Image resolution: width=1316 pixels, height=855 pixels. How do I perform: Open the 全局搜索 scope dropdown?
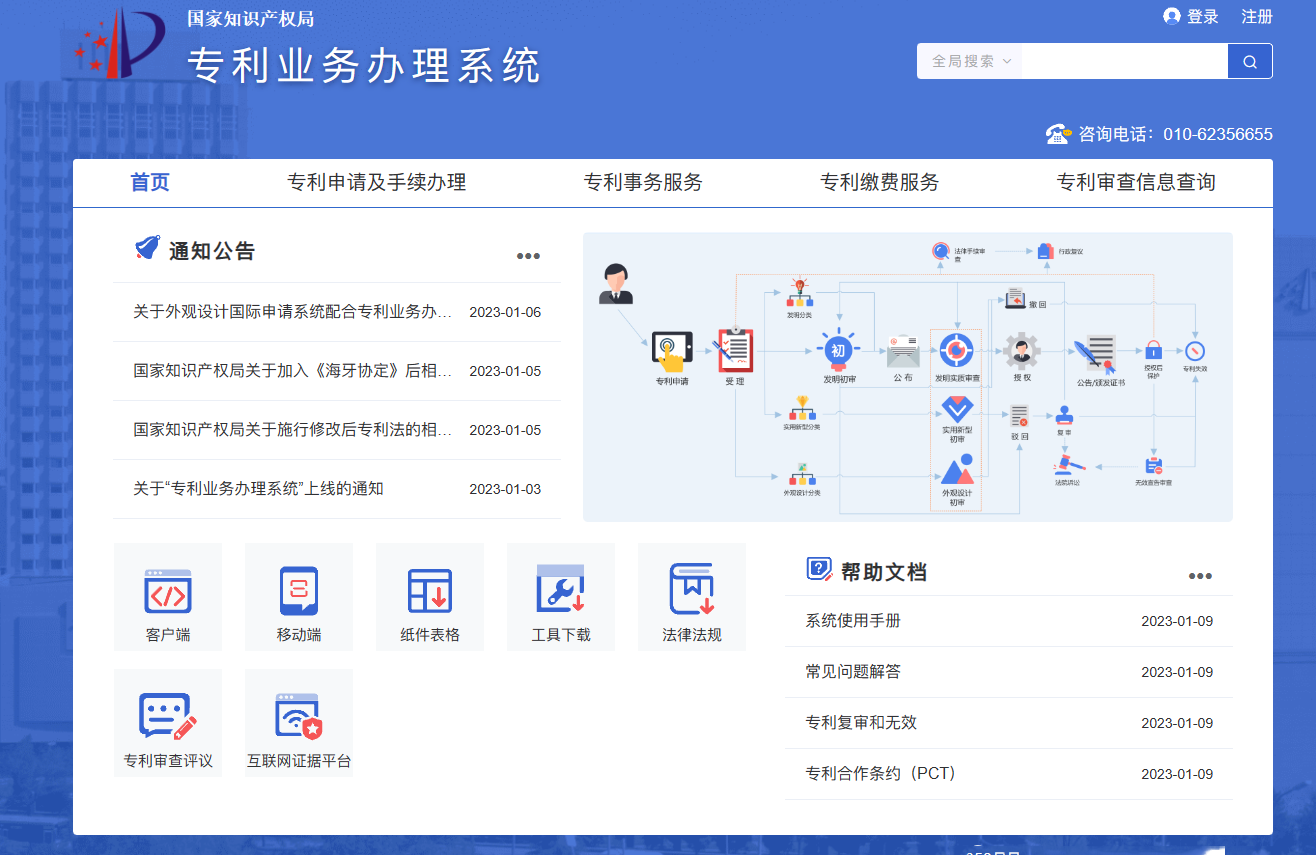[x=972, y=61]
